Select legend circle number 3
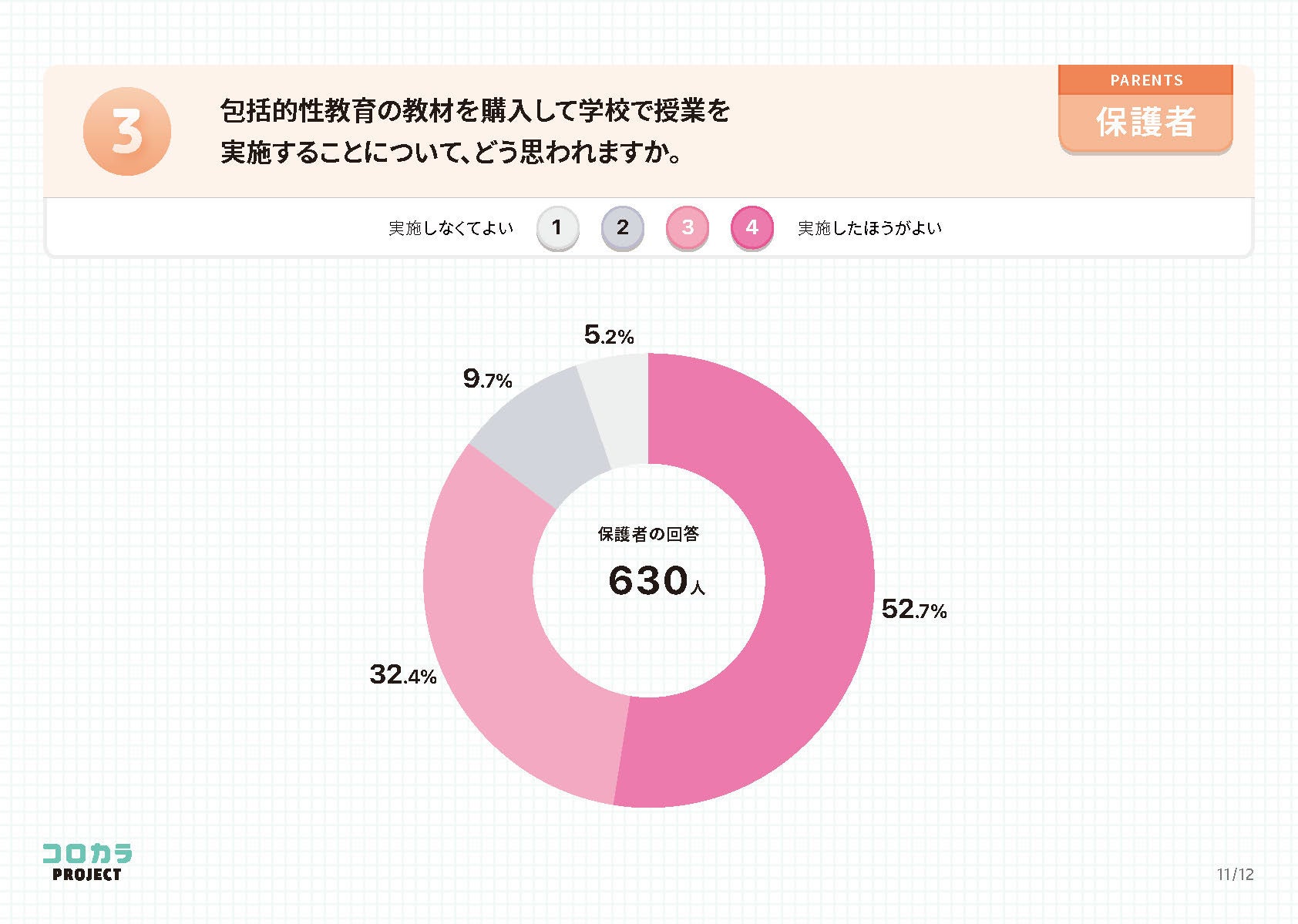The image size is (1298, 924). [687, 227]
